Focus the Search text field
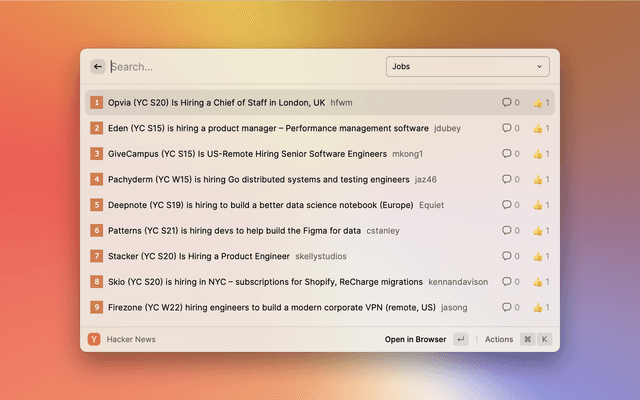This screenshot has height=400, width=640. coord(240,67)
